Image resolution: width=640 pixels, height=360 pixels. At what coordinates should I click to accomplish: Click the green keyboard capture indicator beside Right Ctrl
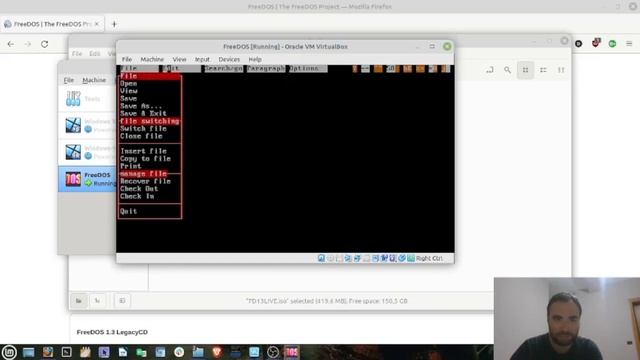(411, 258)
